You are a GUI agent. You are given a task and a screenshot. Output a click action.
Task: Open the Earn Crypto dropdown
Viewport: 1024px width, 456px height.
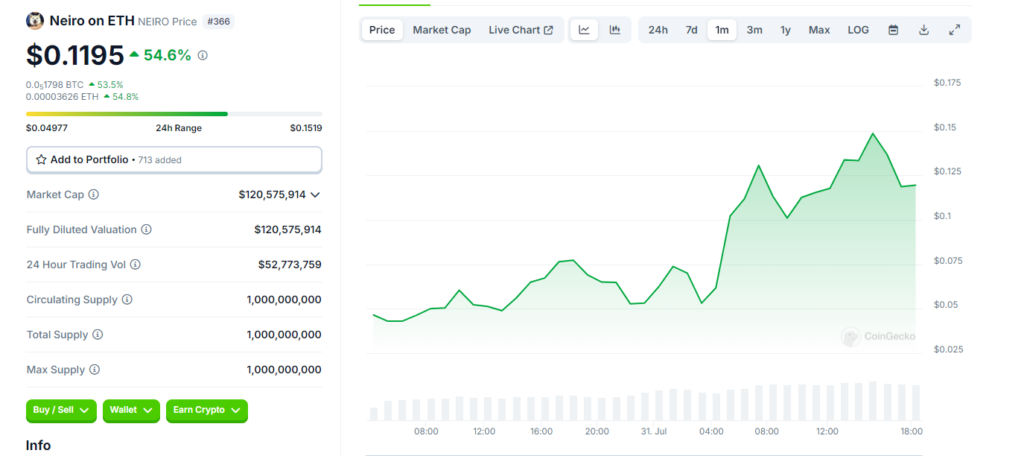[207, 410]
